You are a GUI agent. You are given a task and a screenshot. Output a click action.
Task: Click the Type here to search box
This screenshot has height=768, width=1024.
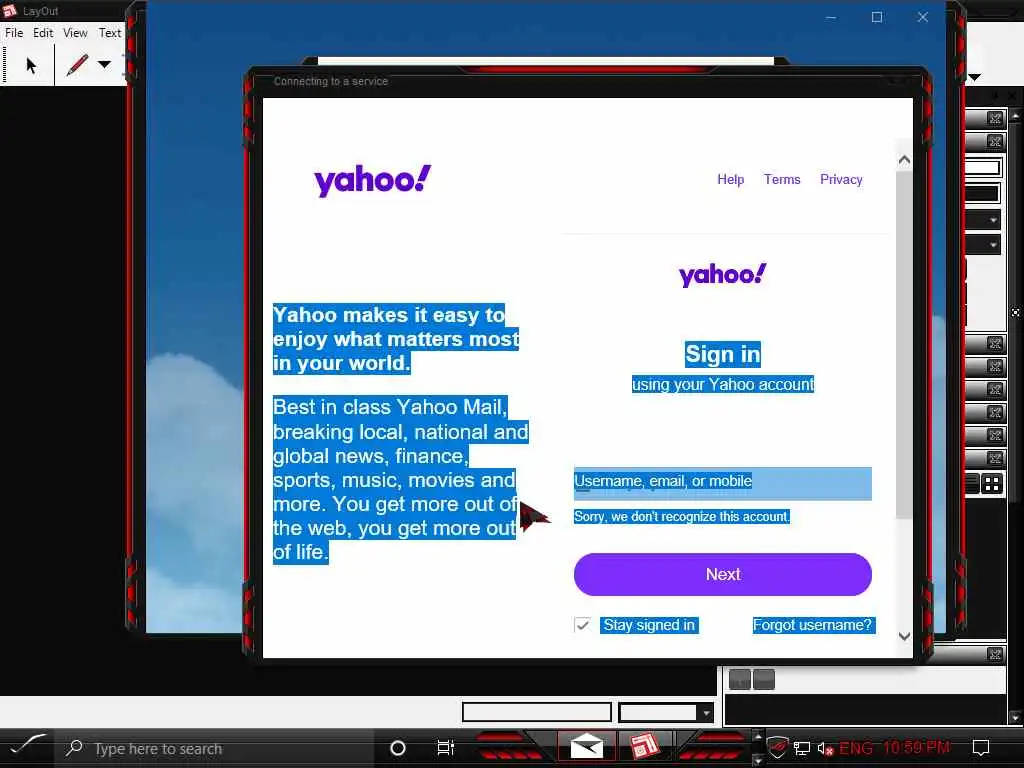pyautogui.click(x=216, y=748)
